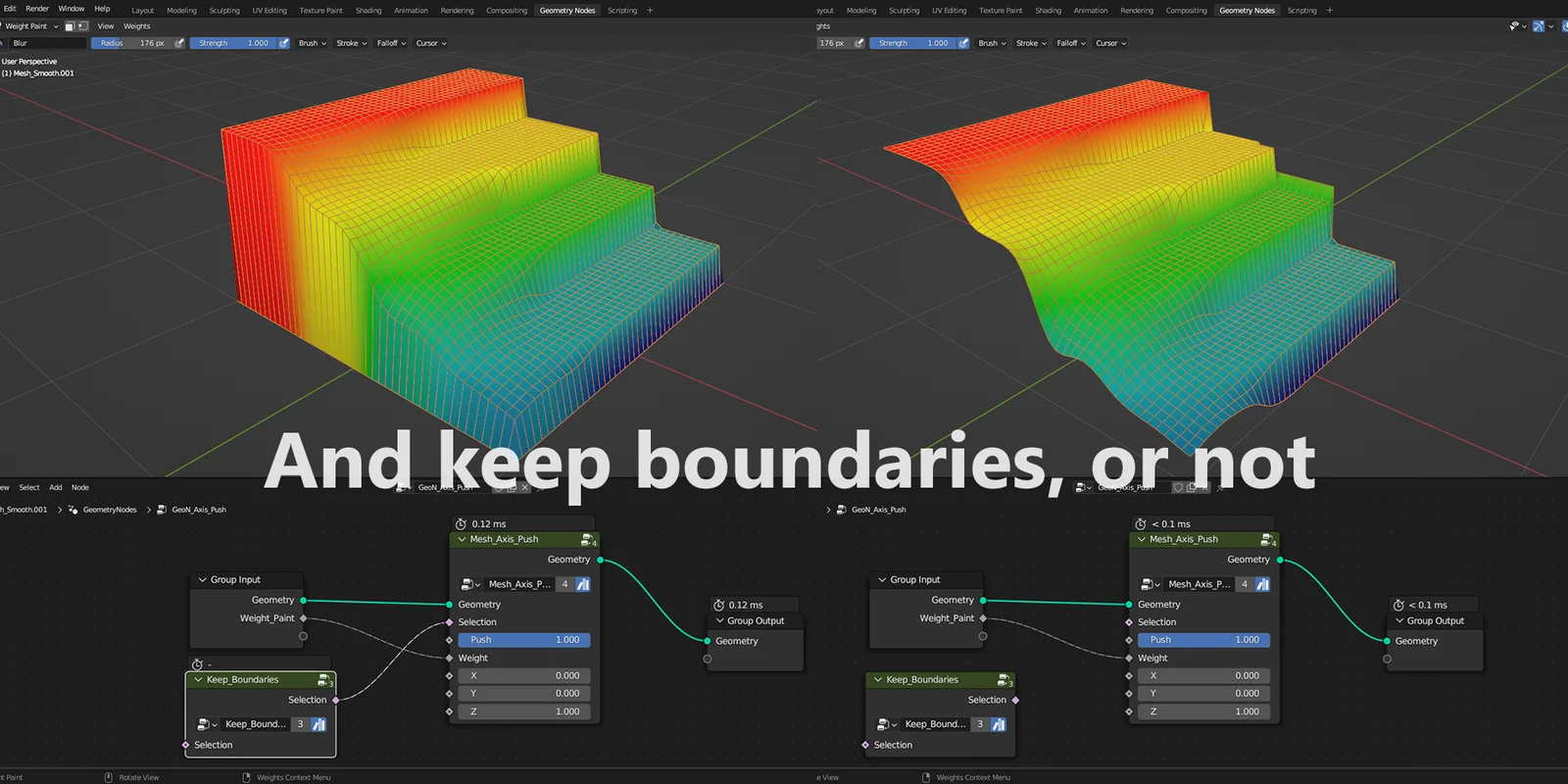Open the Weight Paint mode dropdown
Viewport: 1568px width, 784px height.
coord(29,26)
